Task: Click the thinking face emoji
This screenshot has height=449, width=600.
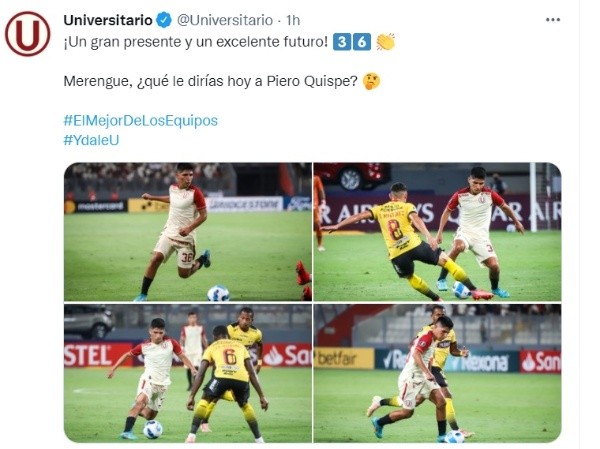Action: tap(371, 81)
